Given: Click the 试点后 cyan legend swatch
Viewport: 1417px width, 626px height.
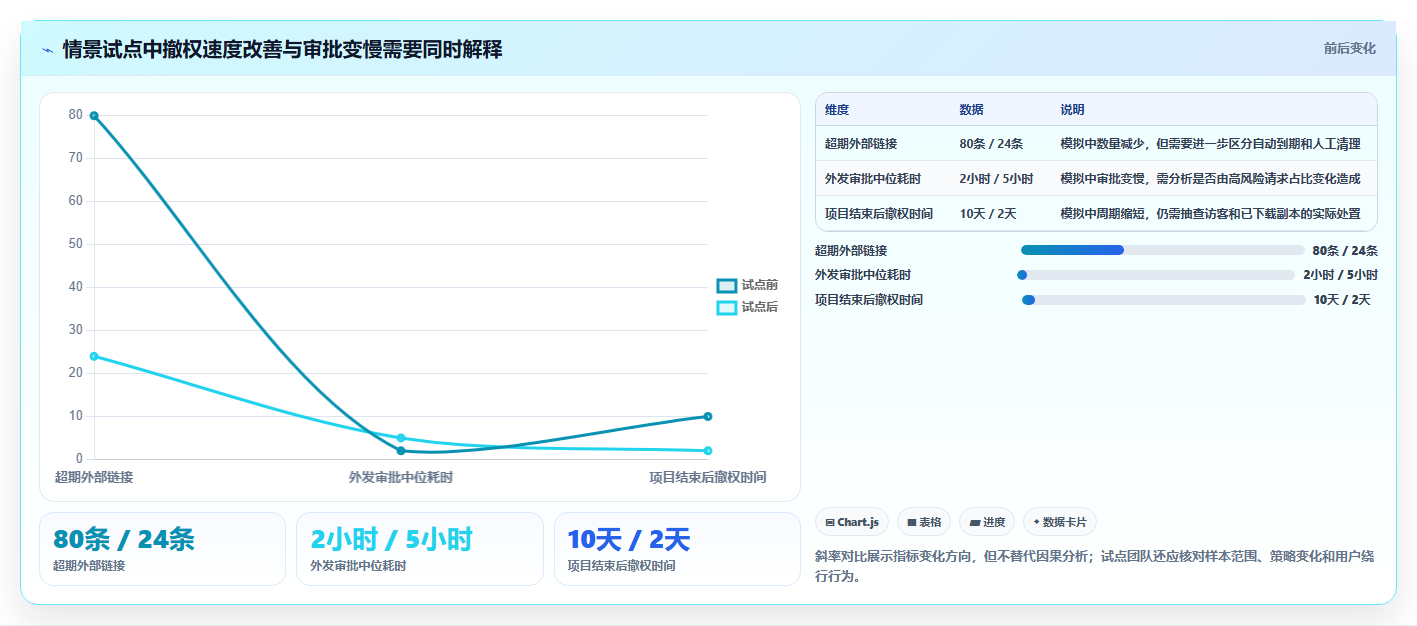Looking at the screenshot, I should [x=727, y=307].
